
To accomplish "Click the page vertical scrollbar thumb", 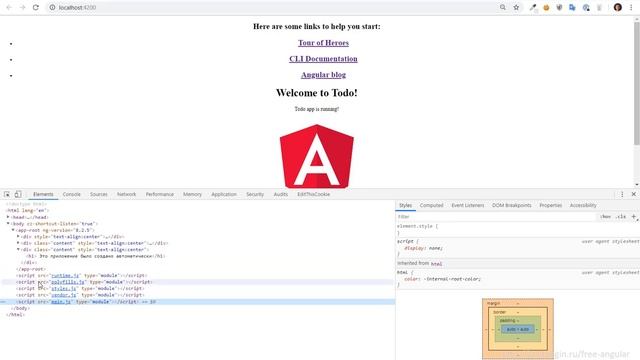I will [636, 83].
